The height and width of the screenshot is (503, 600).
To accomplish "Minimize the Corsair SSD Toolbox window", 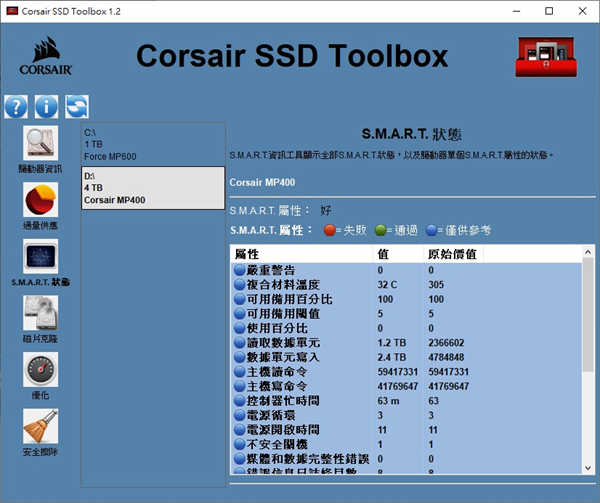I will [517, 11].
